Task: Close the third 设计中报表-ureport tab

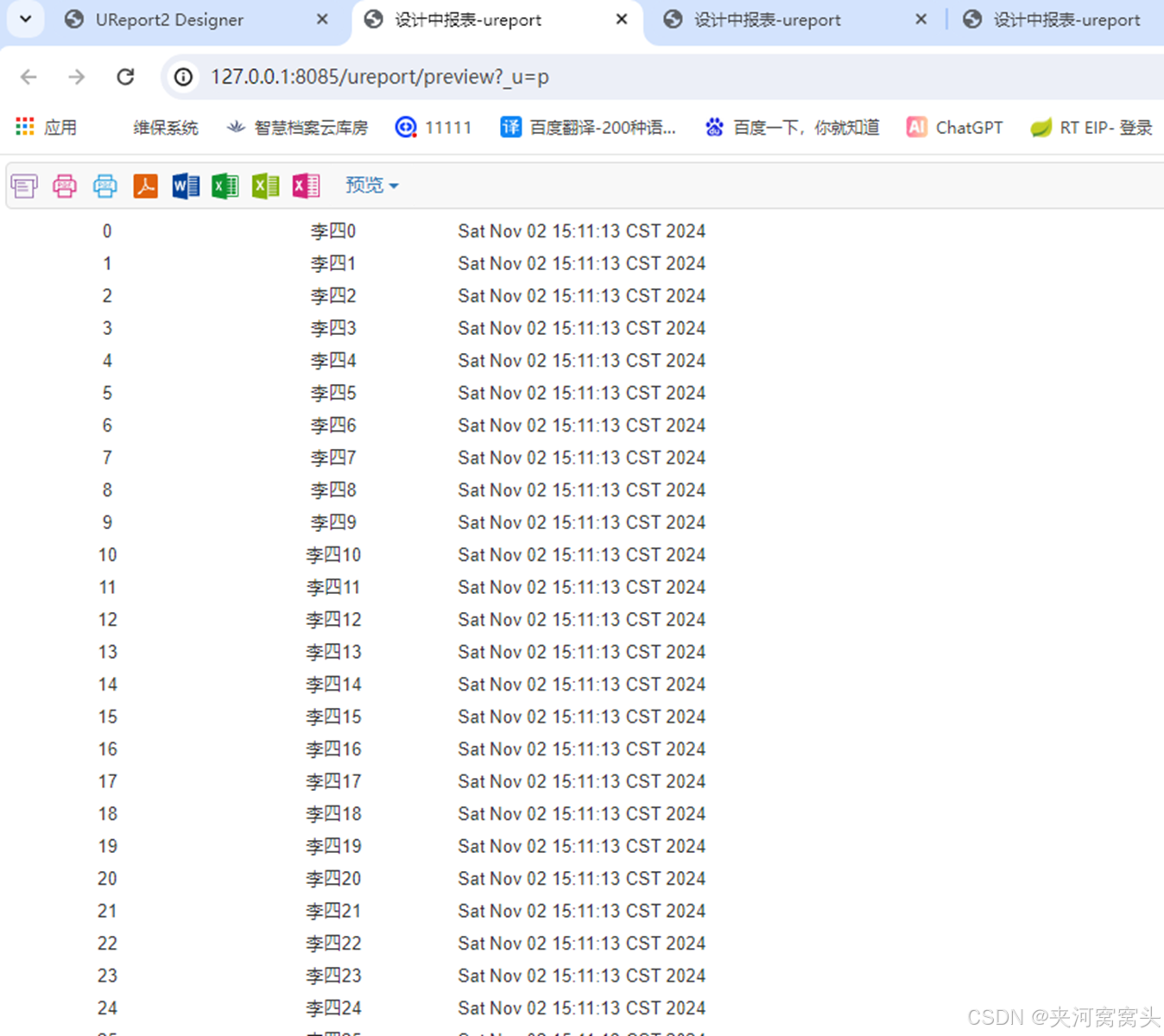Action: [921, 19]
